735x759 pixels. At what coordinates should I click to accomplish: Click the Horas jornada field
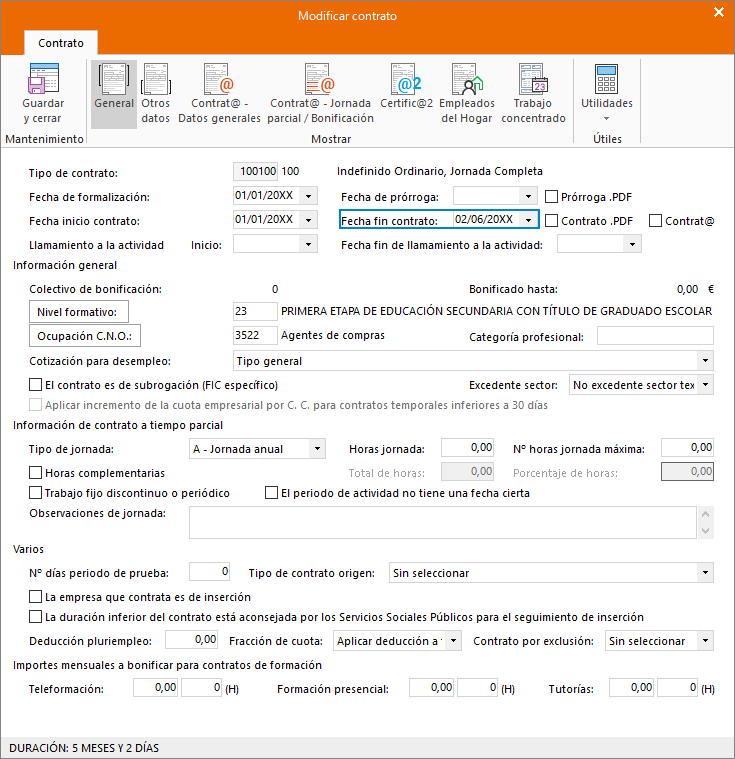click(467, 448)
